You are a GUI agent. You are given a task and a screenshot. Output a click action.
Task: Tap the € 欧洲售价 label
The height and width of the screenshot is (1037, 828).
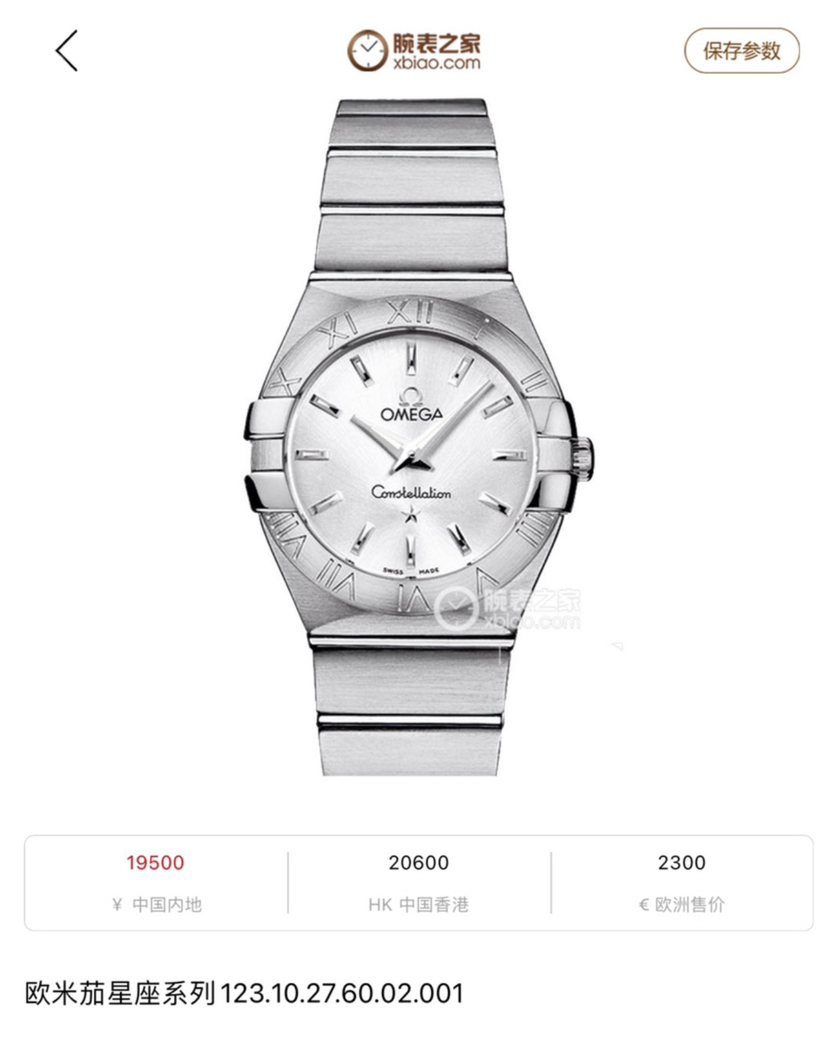pyautogui.click(x=682, y=904)
